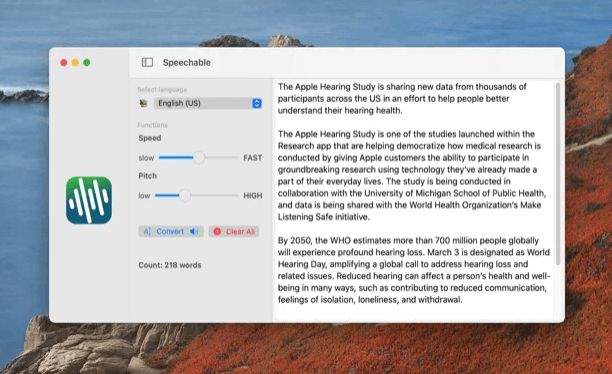Click the Speed slider handle

[199, 157]
